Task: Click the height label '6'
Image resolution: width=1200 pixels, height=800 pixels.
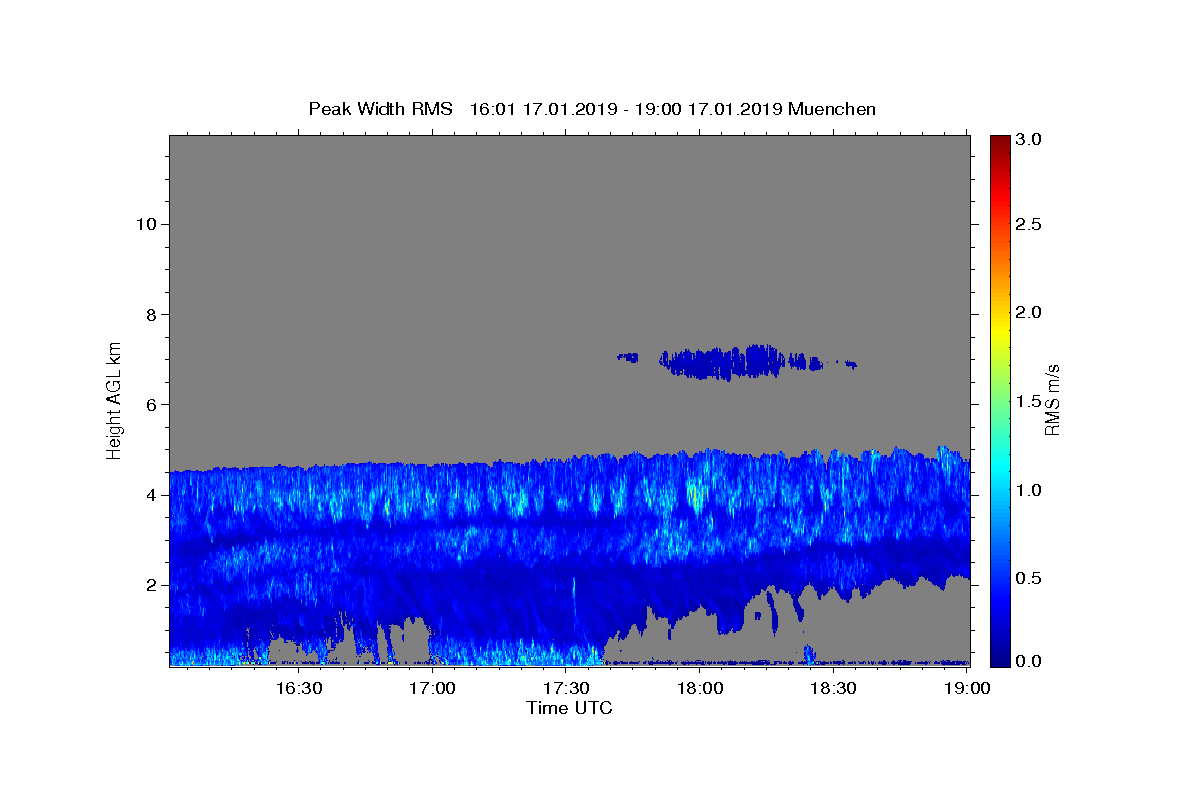Action: (x=149, y=405)
